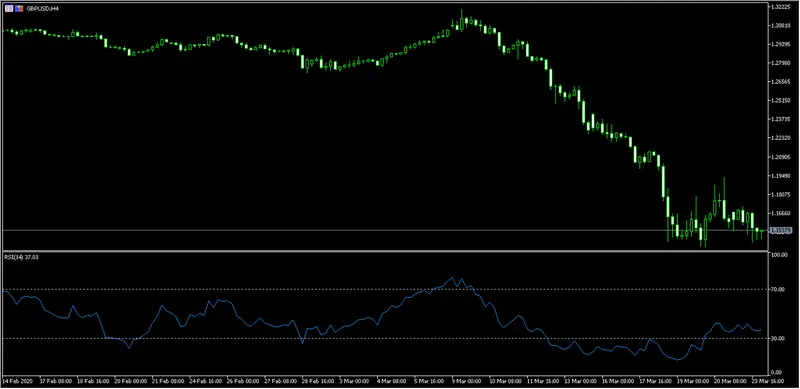Click the flag icon beside GBPUSD title

tap(19, 9)
